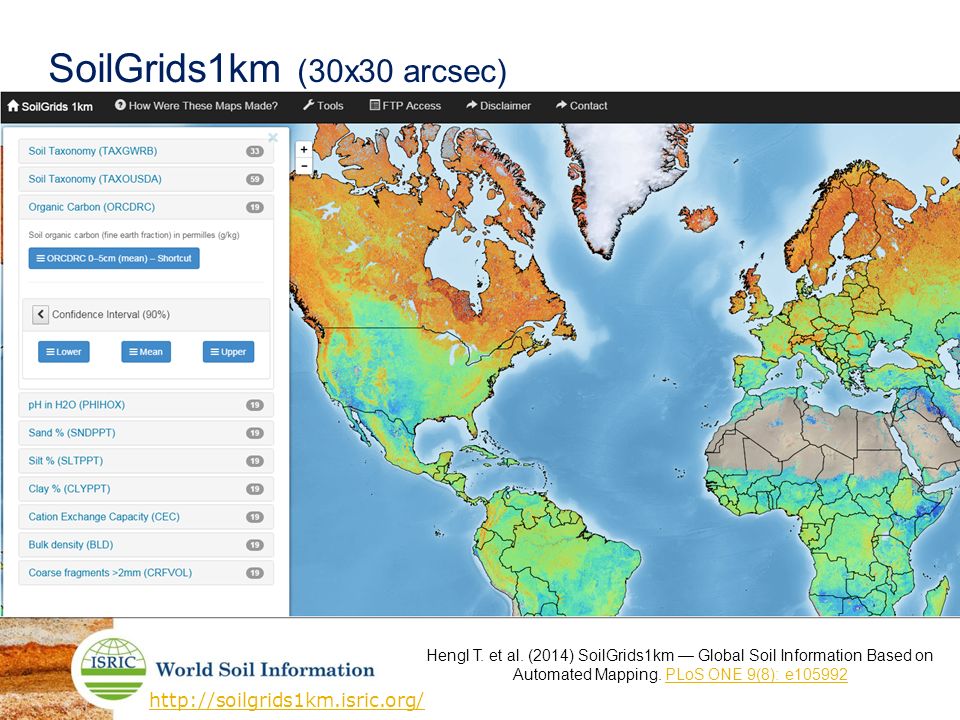
Task: Click the 19 badge on Organic Carbon row
Action: coord(255,208)
